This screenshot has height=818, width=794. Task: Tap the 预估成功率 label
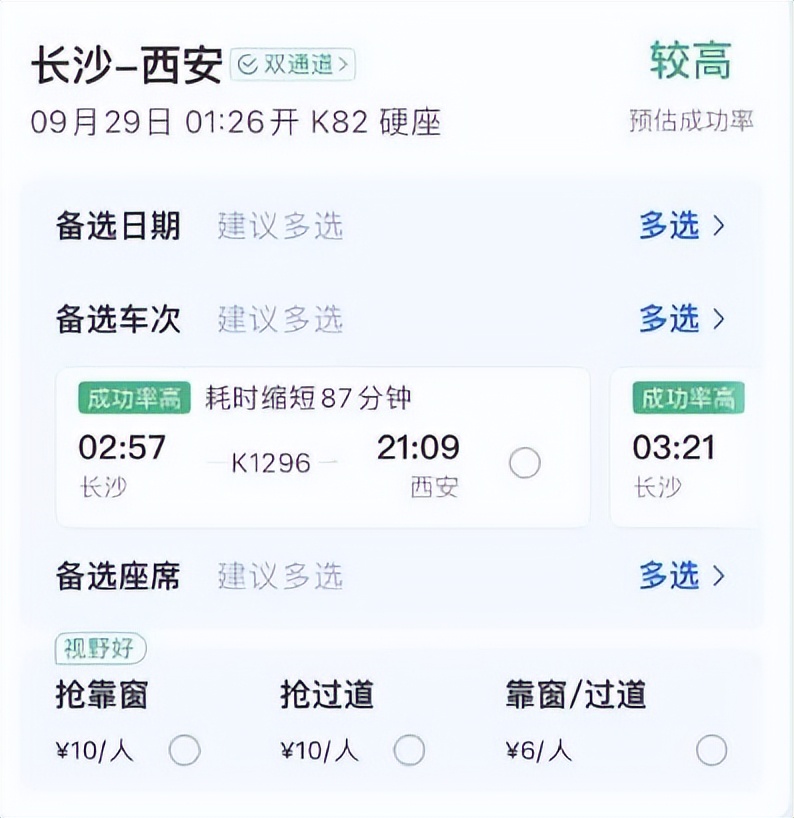pyautogui.click(x=691, y=122)
